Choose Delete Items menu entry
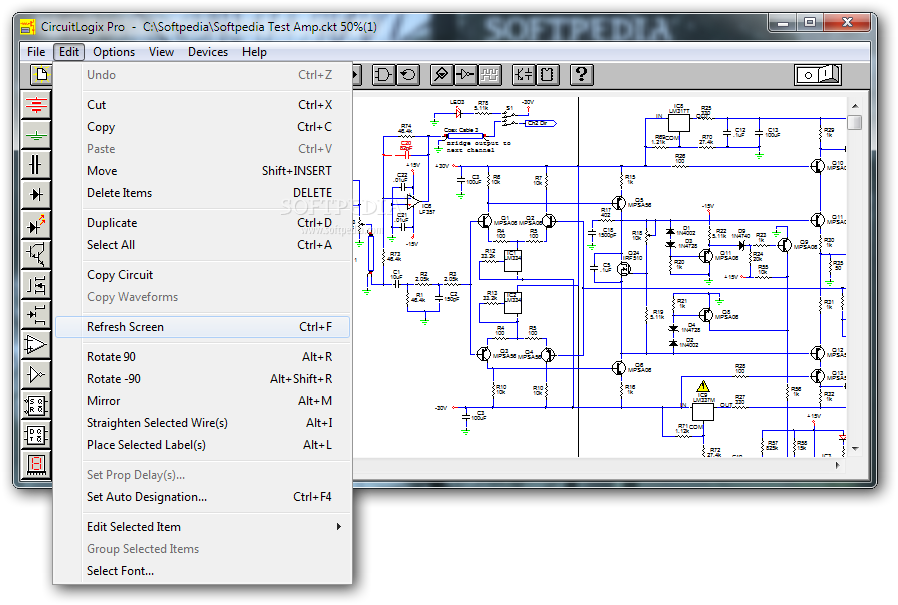This screenshot has height=605, width=898. pos(203,193)
